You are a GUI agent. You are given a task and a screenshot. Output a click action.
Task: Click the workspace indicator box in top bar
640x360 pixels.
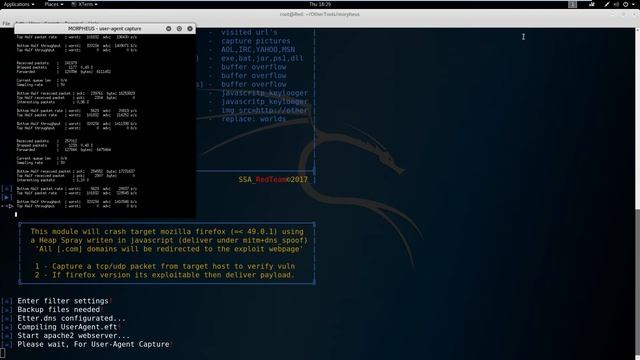click(x=573, y=4)
